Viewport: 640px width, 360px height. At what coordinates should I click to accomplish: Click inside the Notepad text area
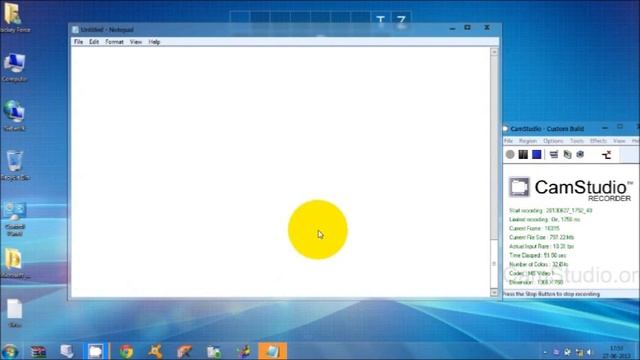pos(280,171)
